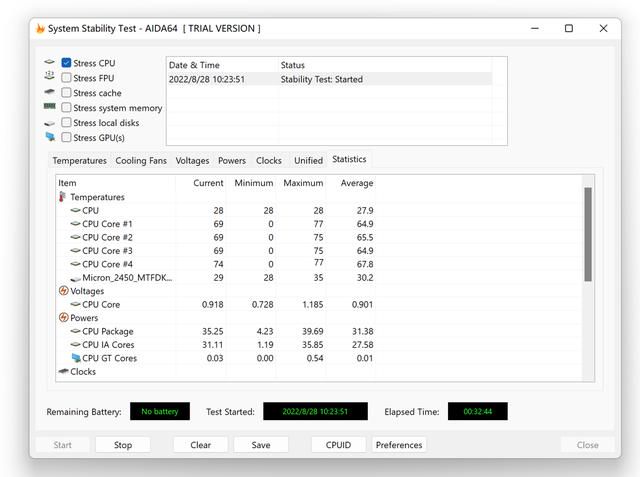Click the AIDA64 flame icon in title bar

pyautogui.click(x=40, y=29)
